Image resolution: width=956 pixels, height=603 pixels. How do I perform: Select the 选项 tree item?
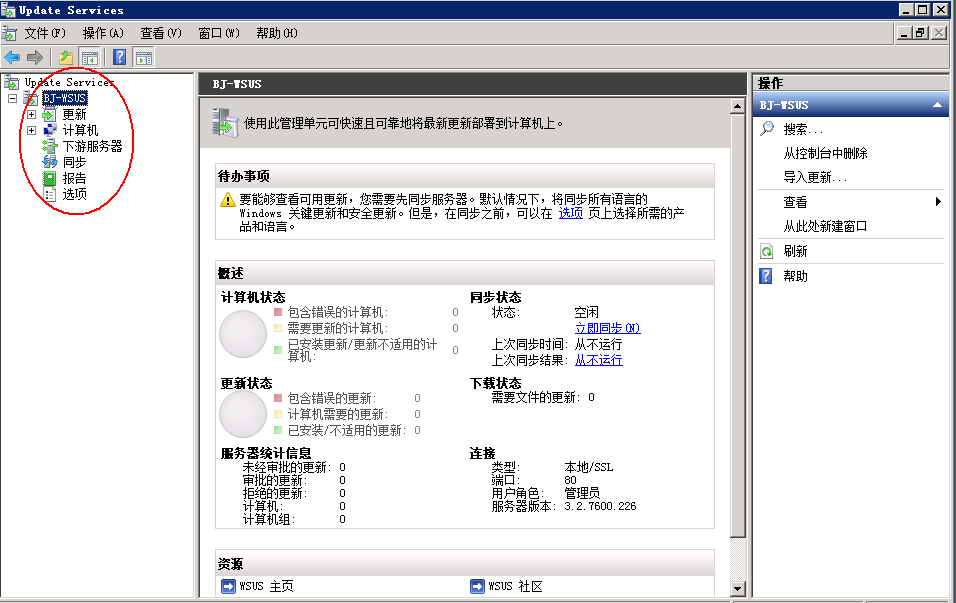click(74, 194)
